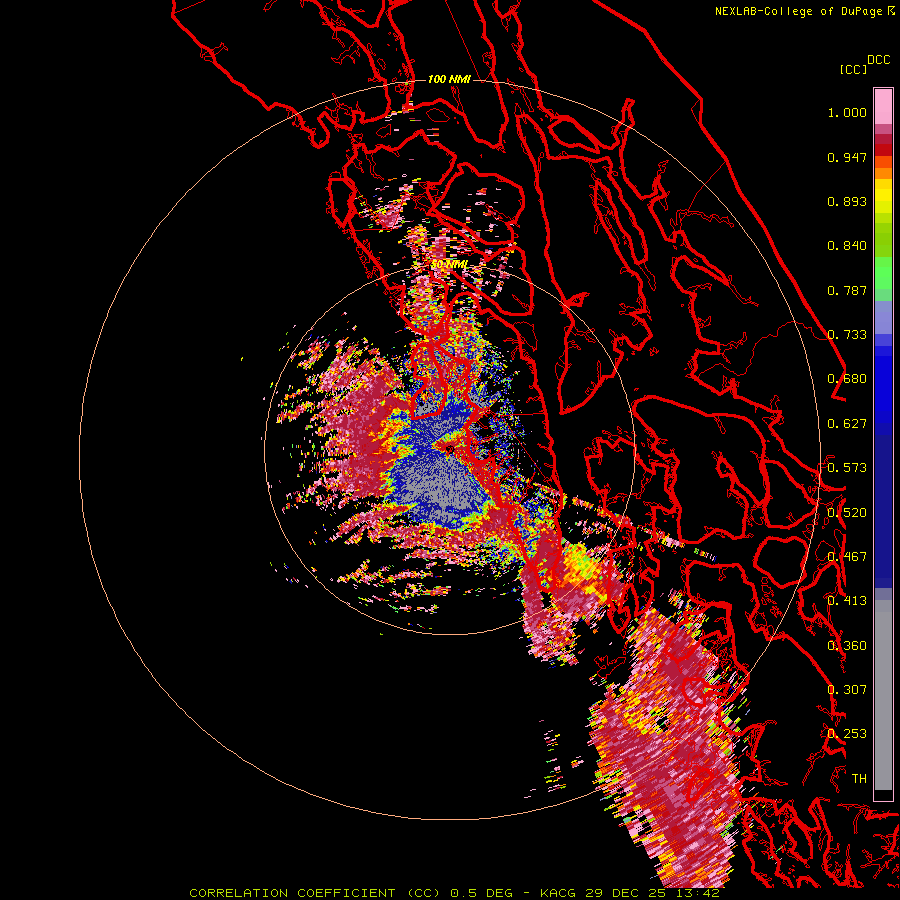Click the 0.840 legend value

tap(847, 246)
